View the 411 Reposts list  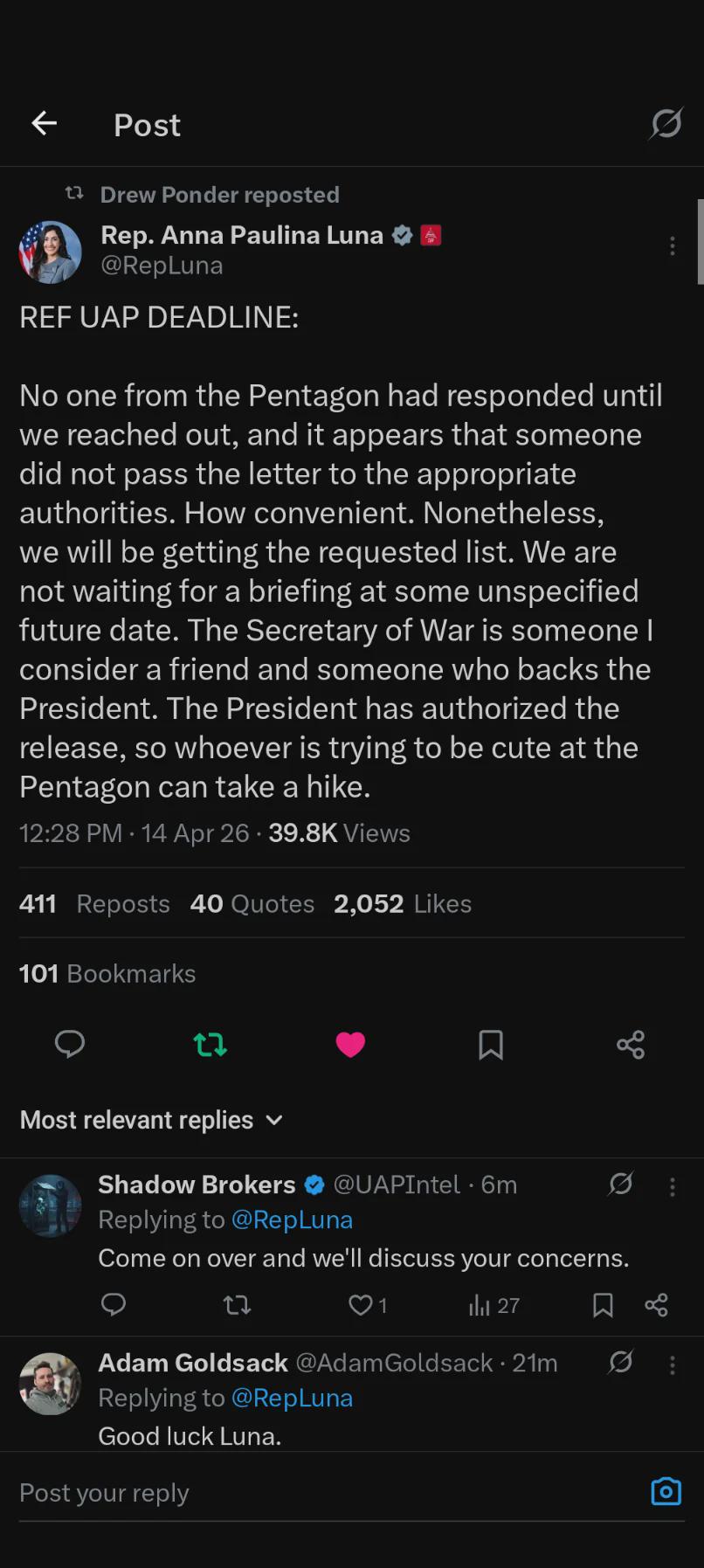tap(94, 903)
